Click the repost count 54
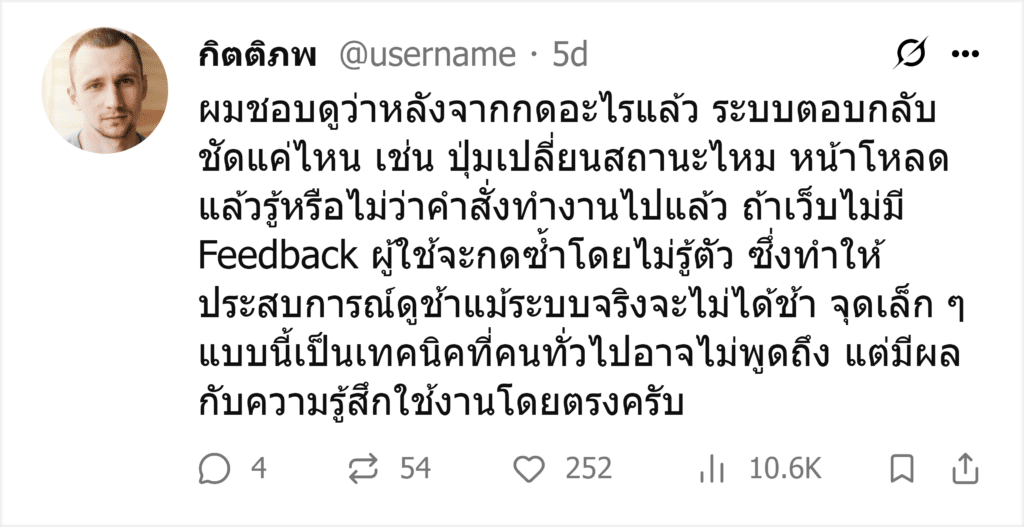 pyautogui.click(x=415, y=469)
